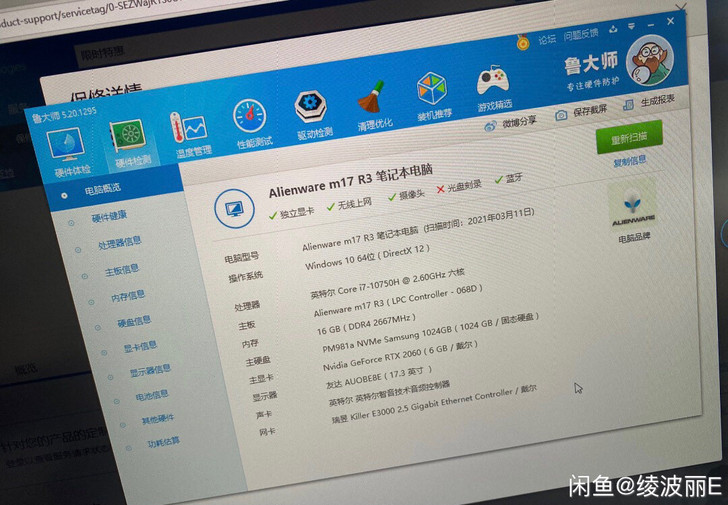Open 问题反馈 feedback link
Screen dimensions: 728x505
click(581, 34)
